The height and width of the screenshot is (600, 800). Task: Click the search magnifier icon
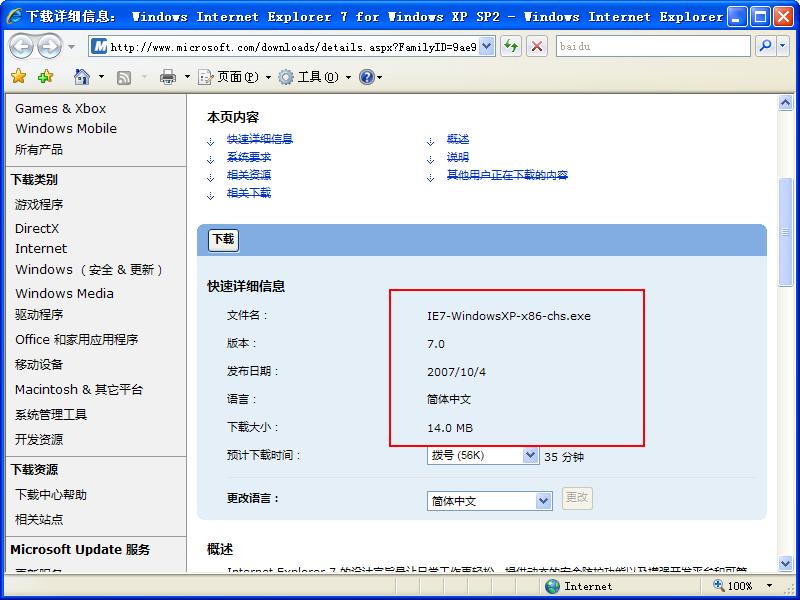tap(765, 46)
